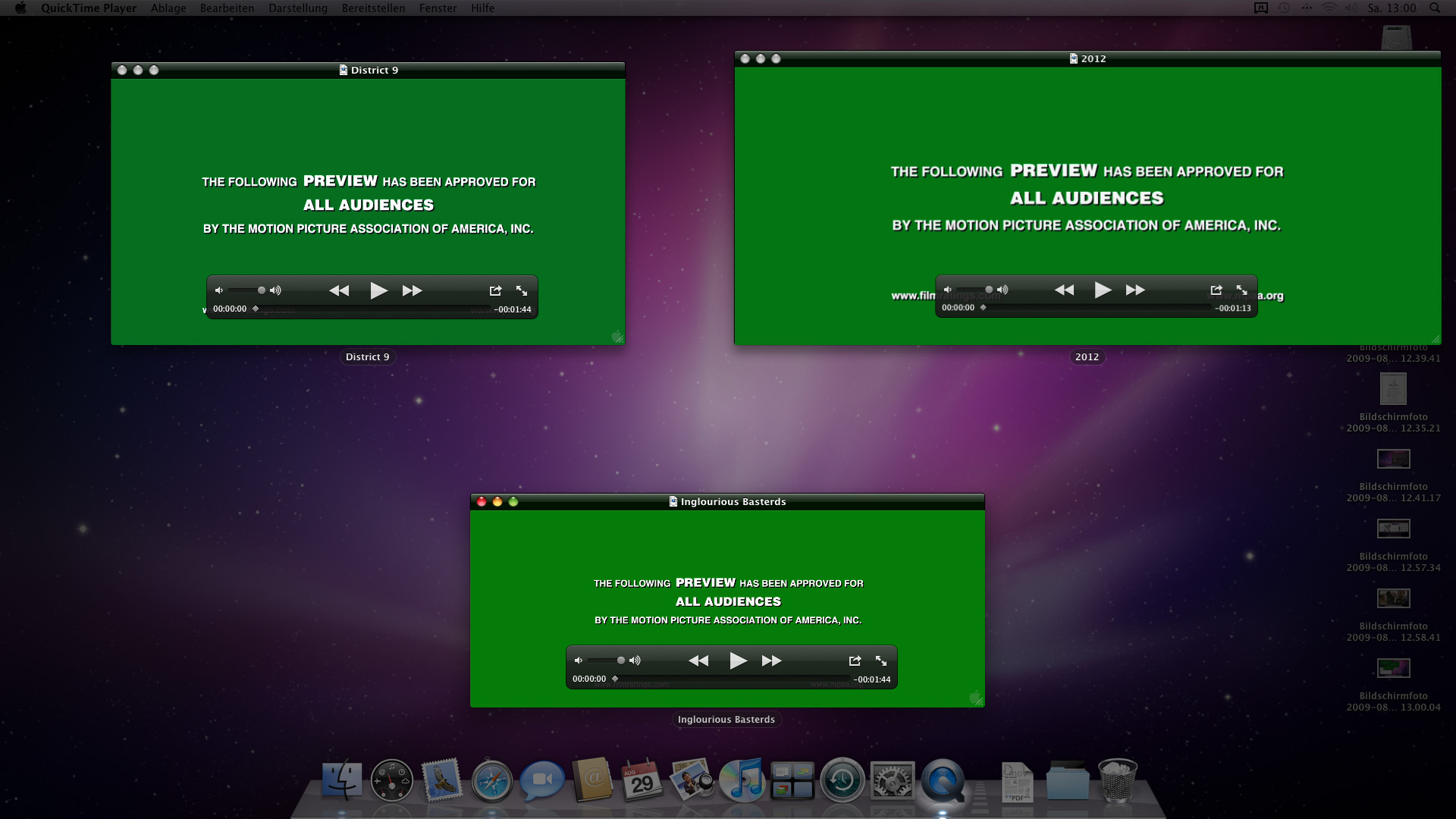Open Finder from the Dock
The width and height of the screenshot is (1456, 819).
(x=341, y=780)
